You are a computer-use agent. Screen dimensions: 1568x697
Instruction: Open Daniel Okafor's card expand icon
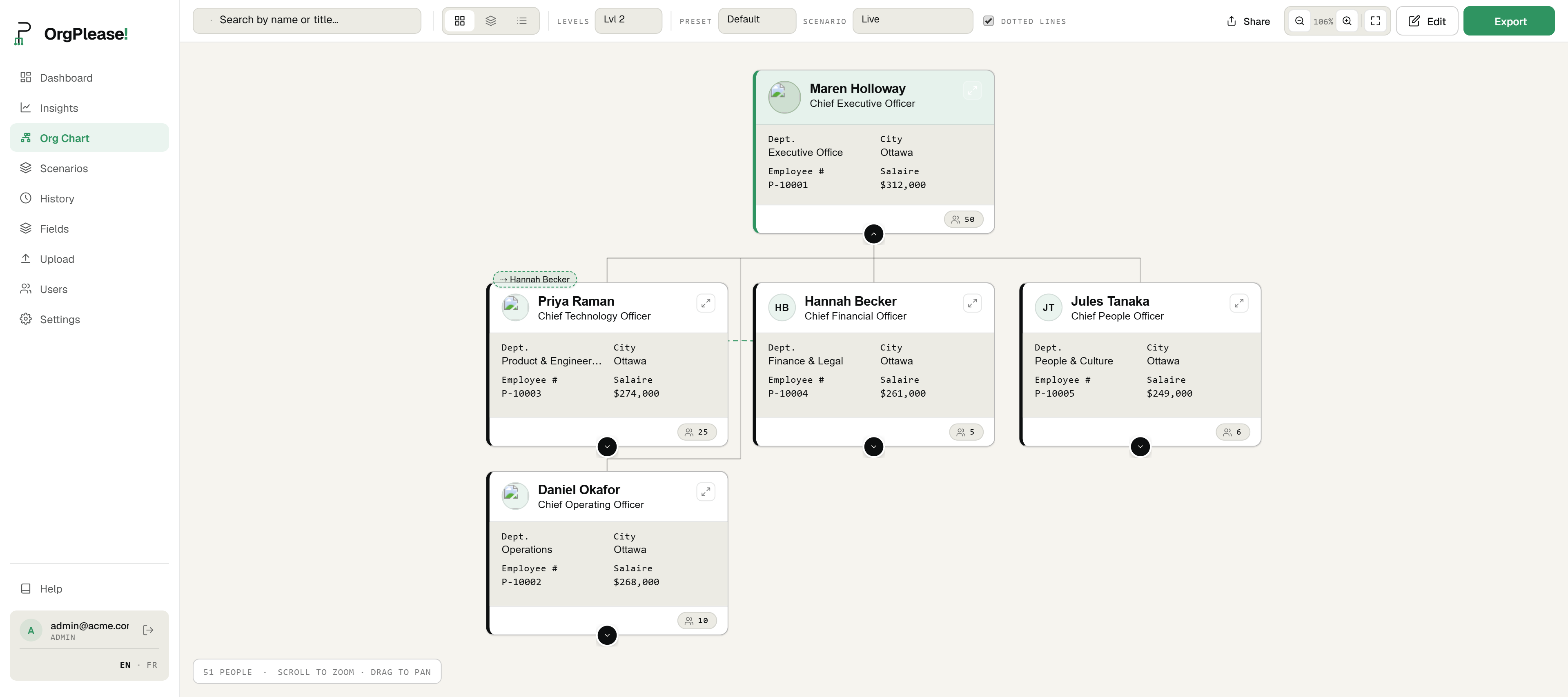coord(706,492)
